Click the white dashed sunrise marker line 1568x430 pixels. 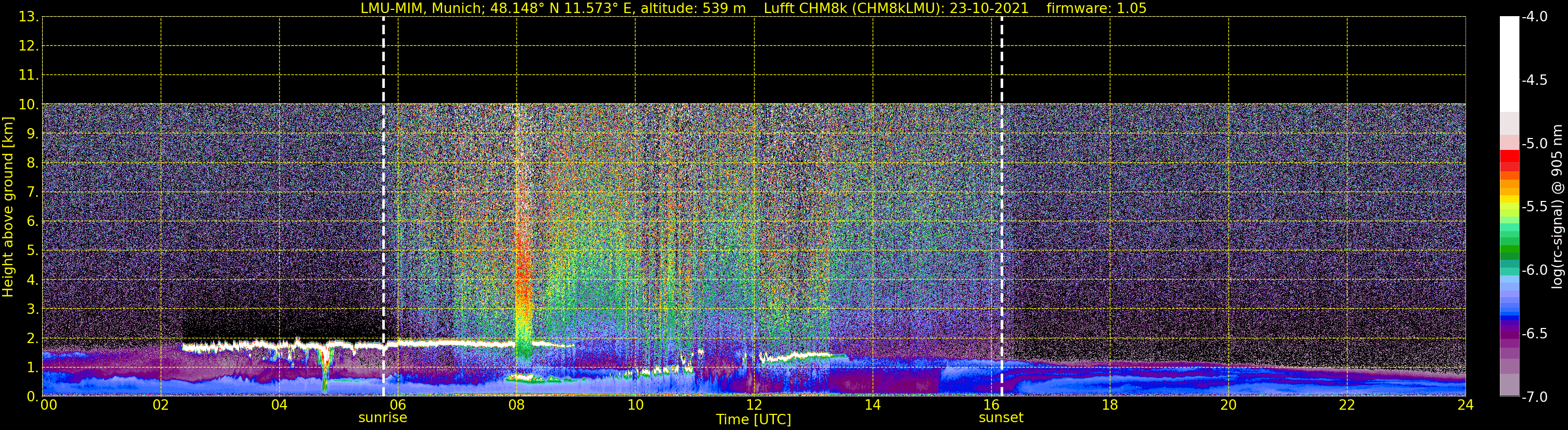[x=383, y=207]
